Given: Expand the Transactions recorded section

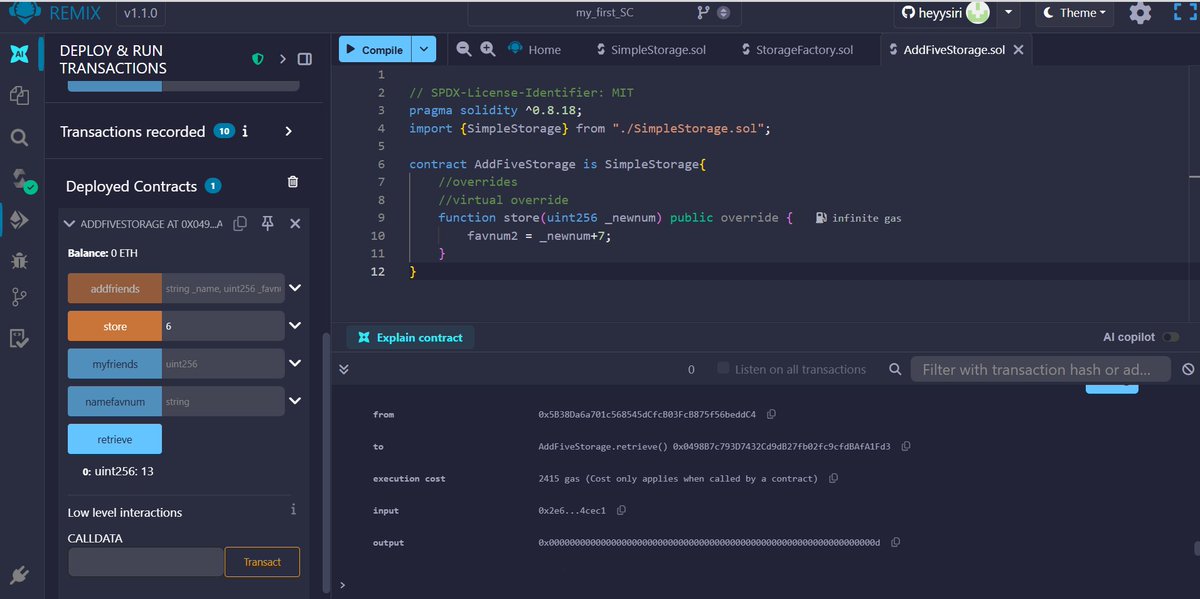Looking at the screenshot, I should tap(289, 131).
